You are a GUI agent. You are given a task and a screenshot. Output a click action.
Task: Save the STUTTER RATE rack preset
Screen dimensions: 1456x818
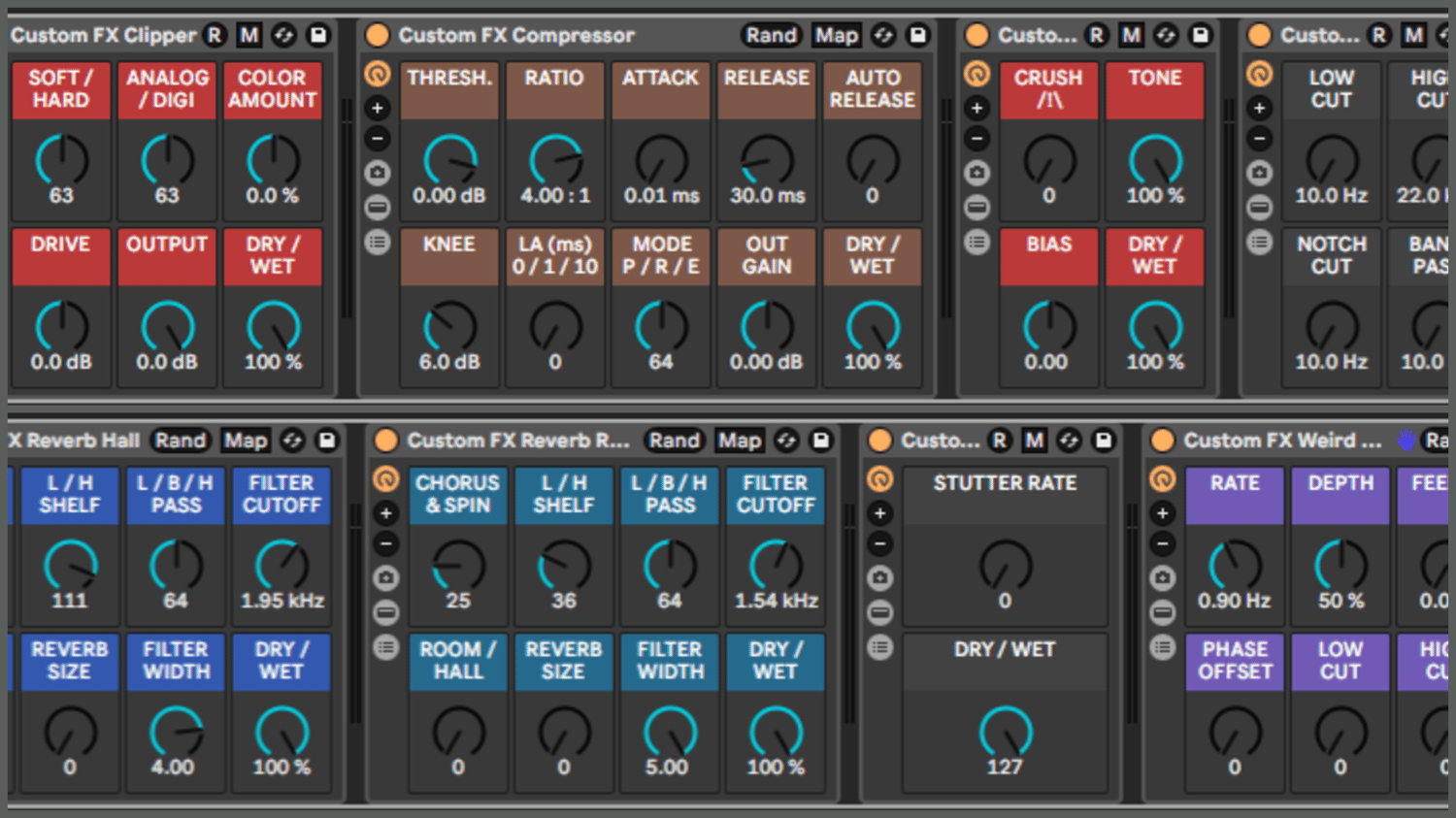(x=1104, y=441)
